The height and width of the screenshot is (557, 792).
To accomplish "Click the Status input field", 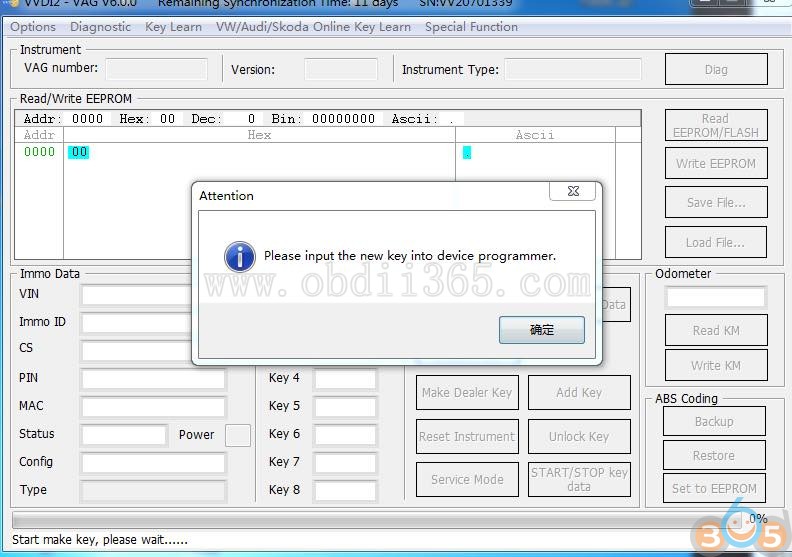I will [124, 435].
